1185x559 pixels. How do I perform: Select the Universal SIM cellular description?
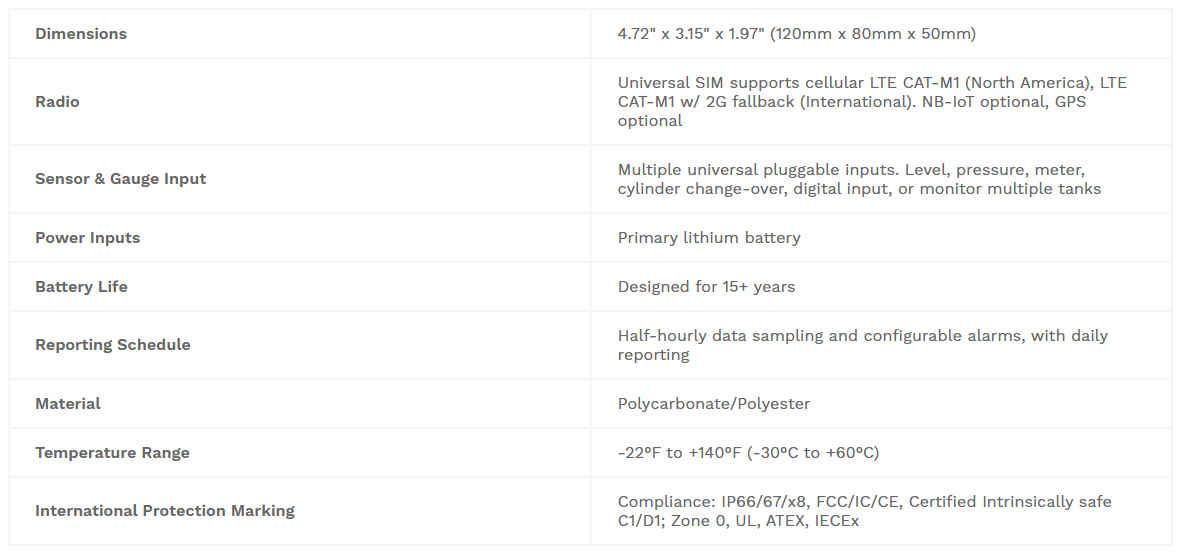coord(872,102)
